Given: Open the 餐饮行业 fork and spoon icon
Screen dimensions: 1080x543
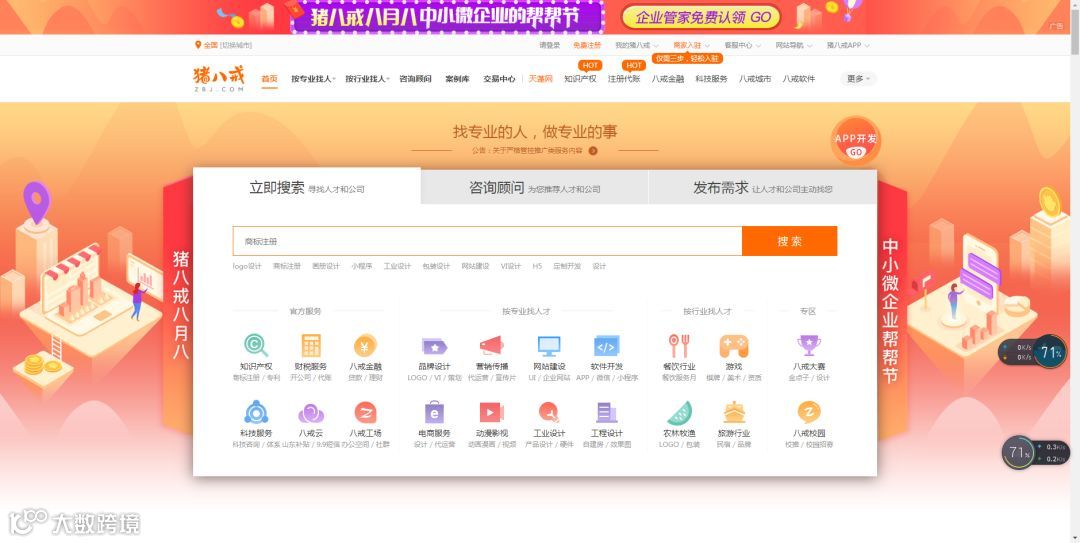Looking at the screenshot, I should click(x=679, y=345).
